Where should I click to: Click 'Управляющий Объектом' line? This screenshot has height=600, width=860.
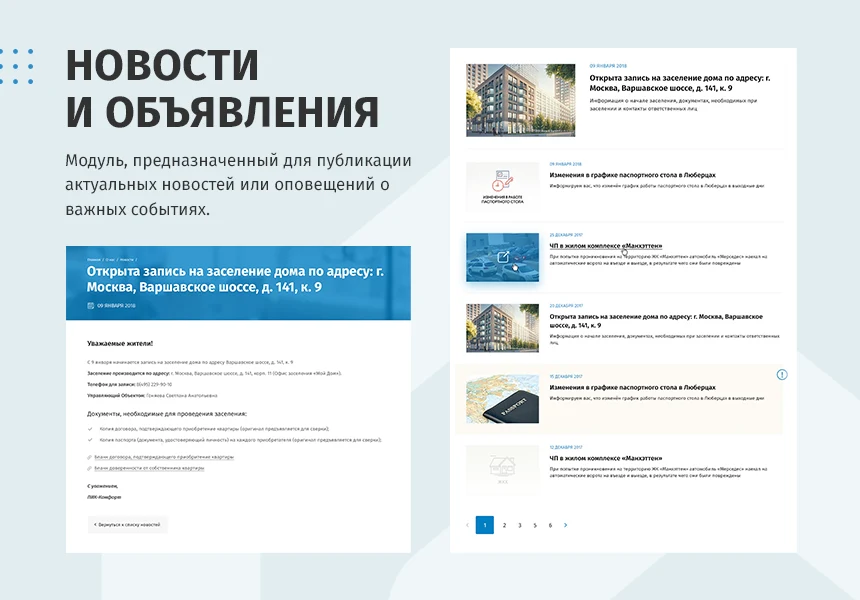pos(152,395)
